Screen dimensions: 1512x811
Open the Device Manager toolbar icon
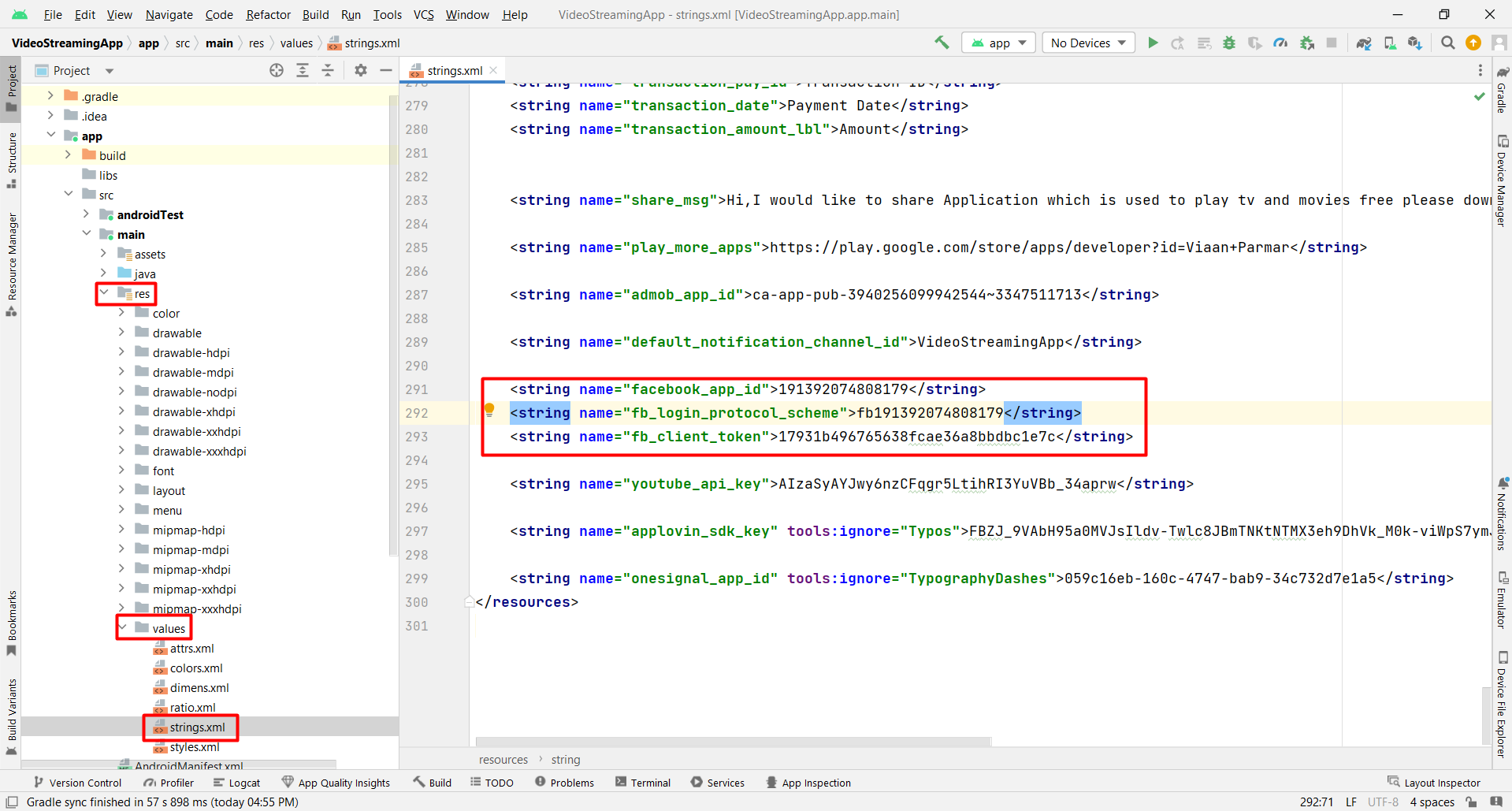pos(1390,43)
